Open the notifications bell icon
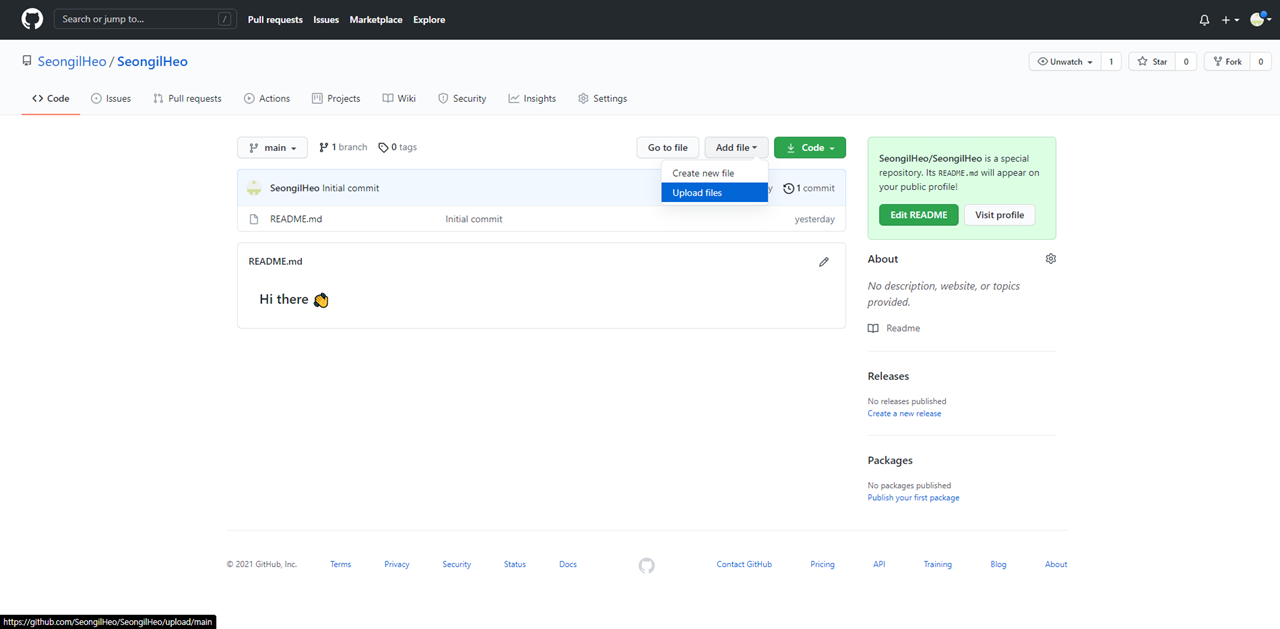Screen dimensions: 1280x629 pos(1204,20)
